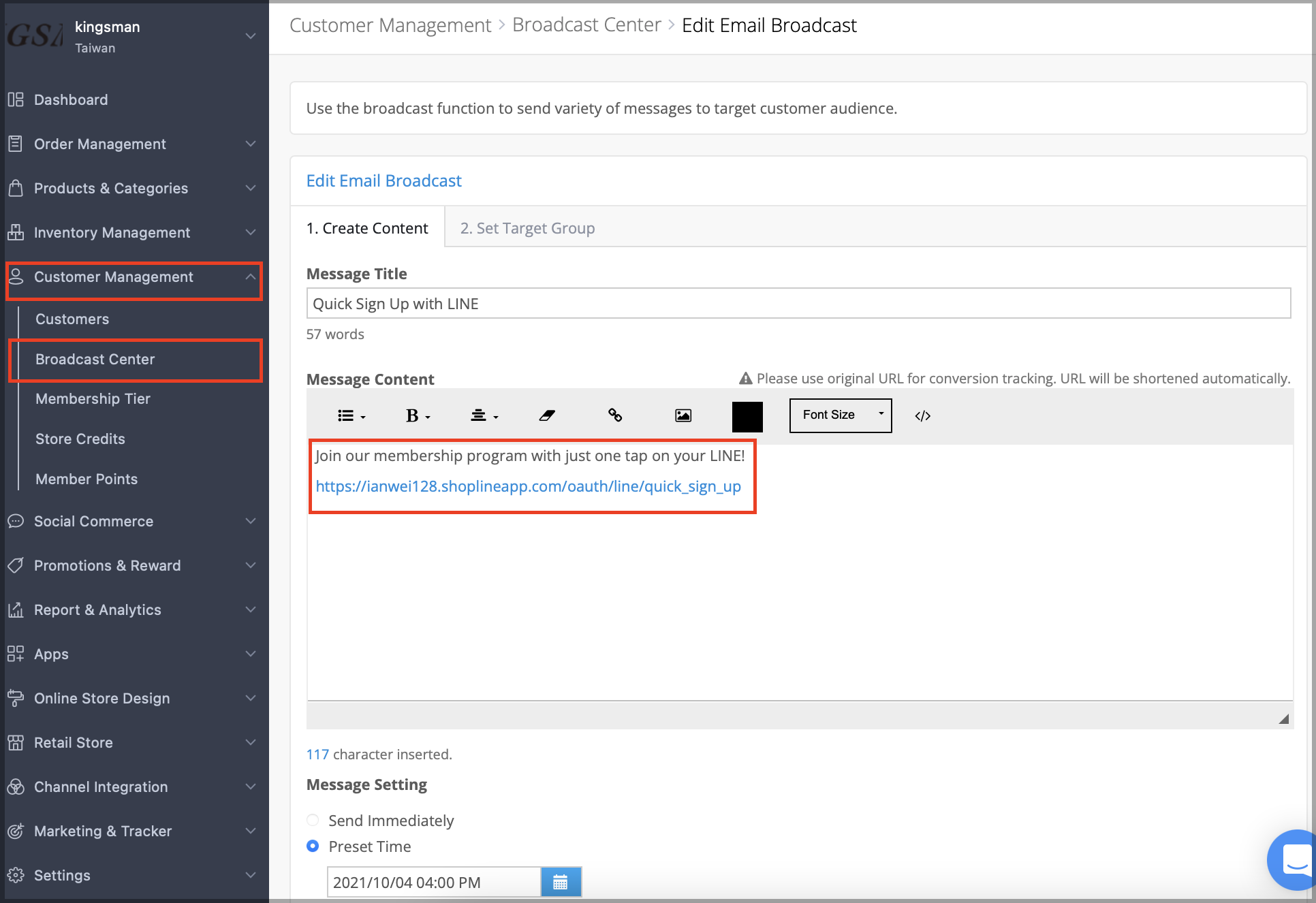Open the quick_sign_up URL link
Screen dimensions: 1316x903
(528, 486)
